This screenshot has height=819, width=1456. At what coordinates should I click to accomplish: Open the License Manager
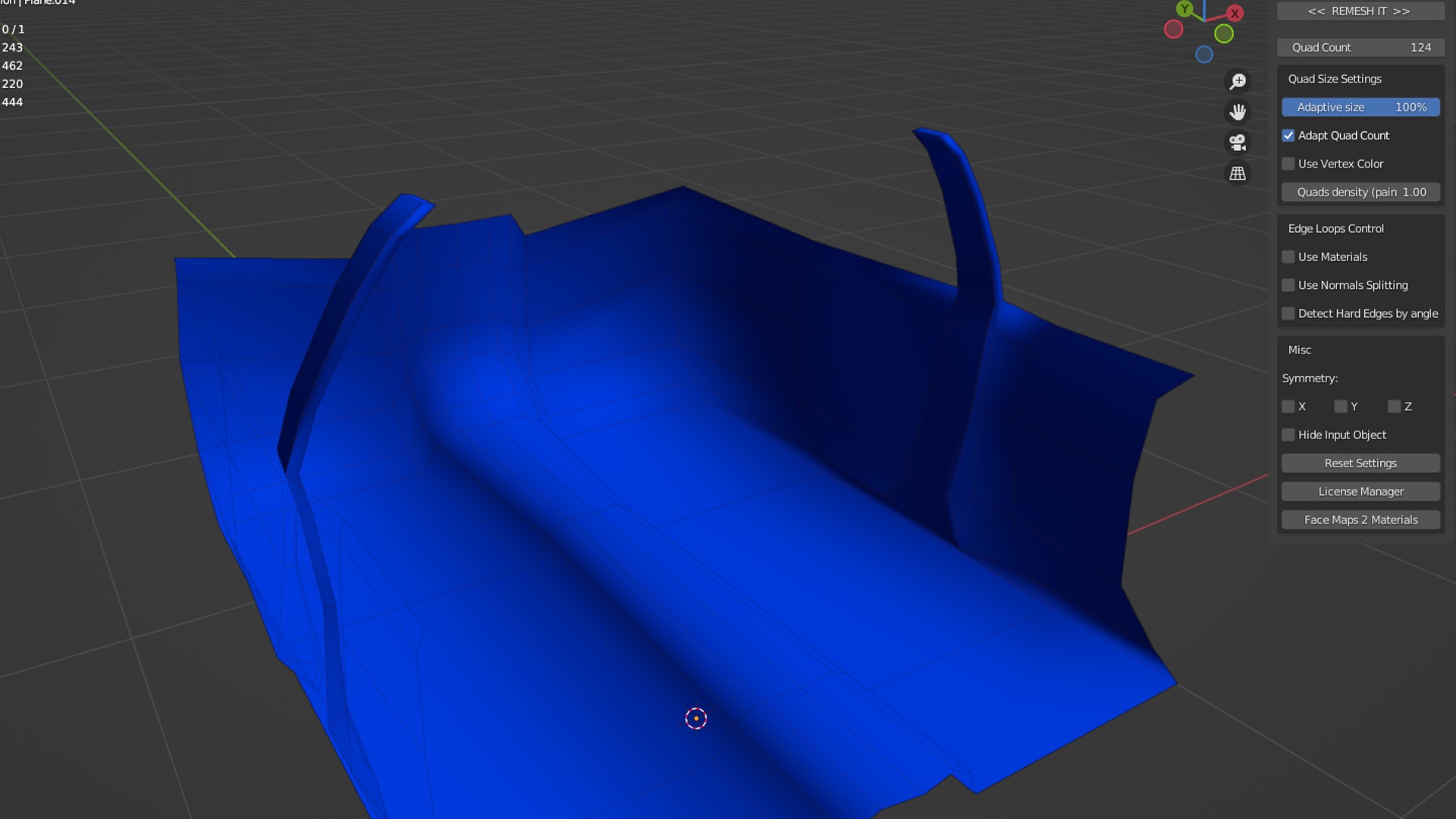click(1360, 492)
